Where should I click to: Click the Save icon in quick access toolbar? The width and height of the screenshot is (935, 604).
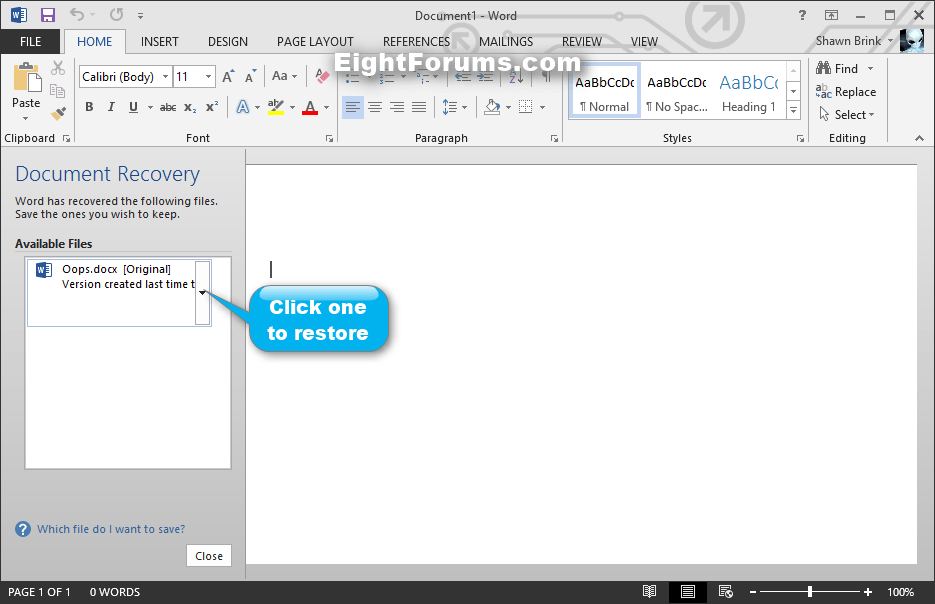point(47,15)
